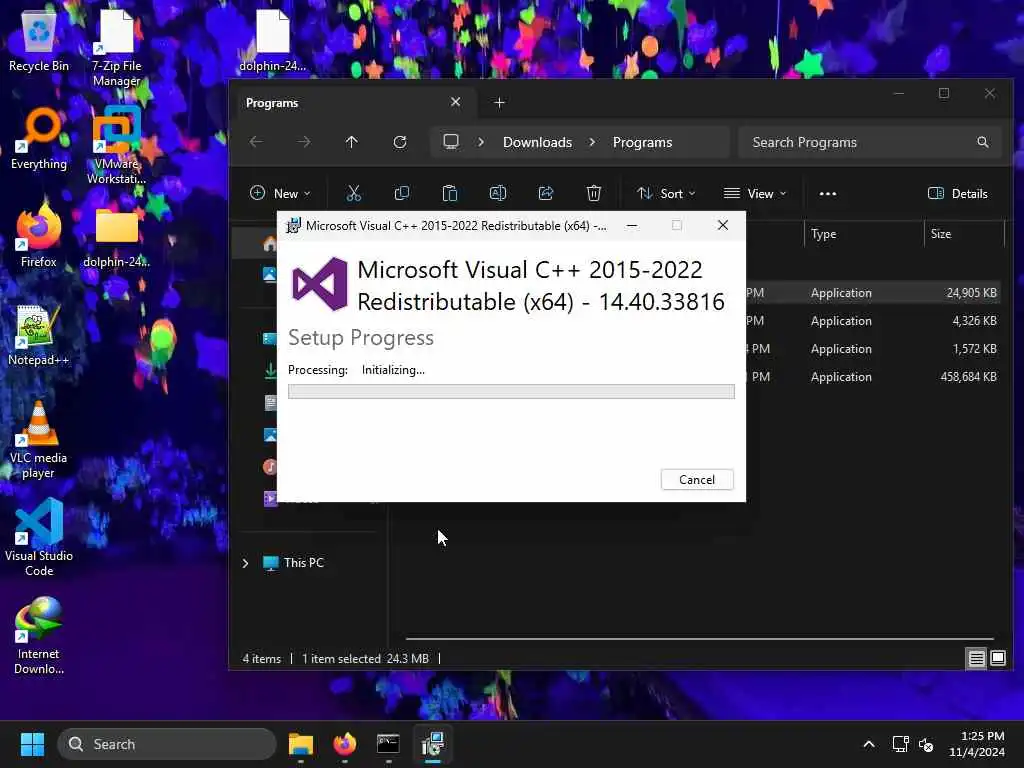
Task: Click the Delete trash icon
Action: 594,193
